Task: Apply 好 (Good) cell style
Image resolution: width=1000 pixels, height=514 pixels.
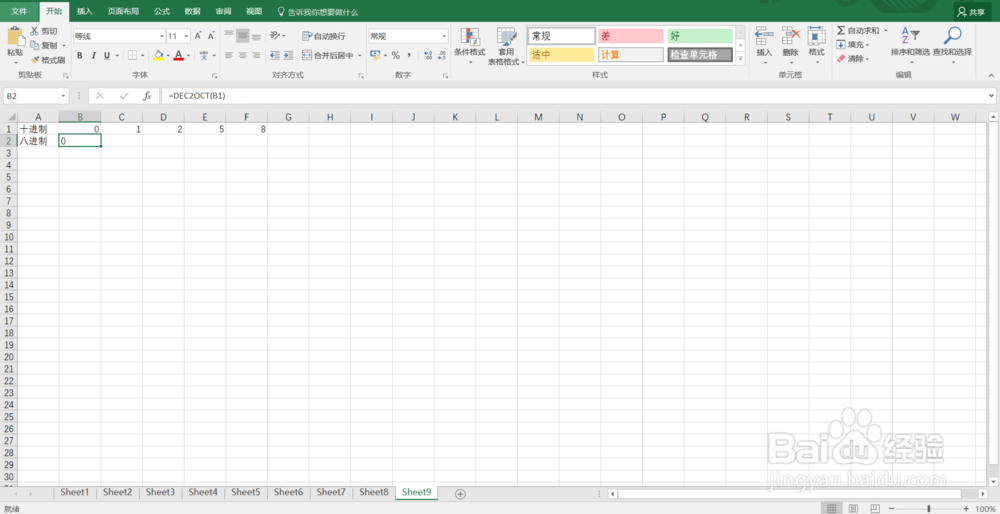Action: click(x=700, y=36)
